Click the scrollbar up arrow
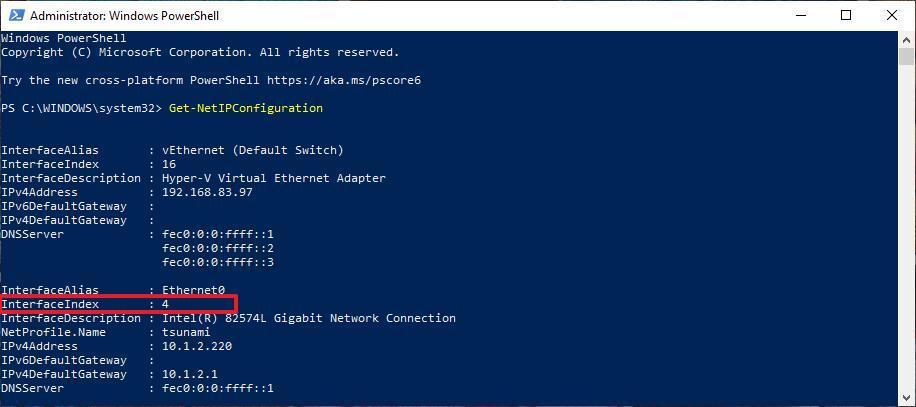The height and width of the screenshot is (407, 916). click(x=907, y=40)
